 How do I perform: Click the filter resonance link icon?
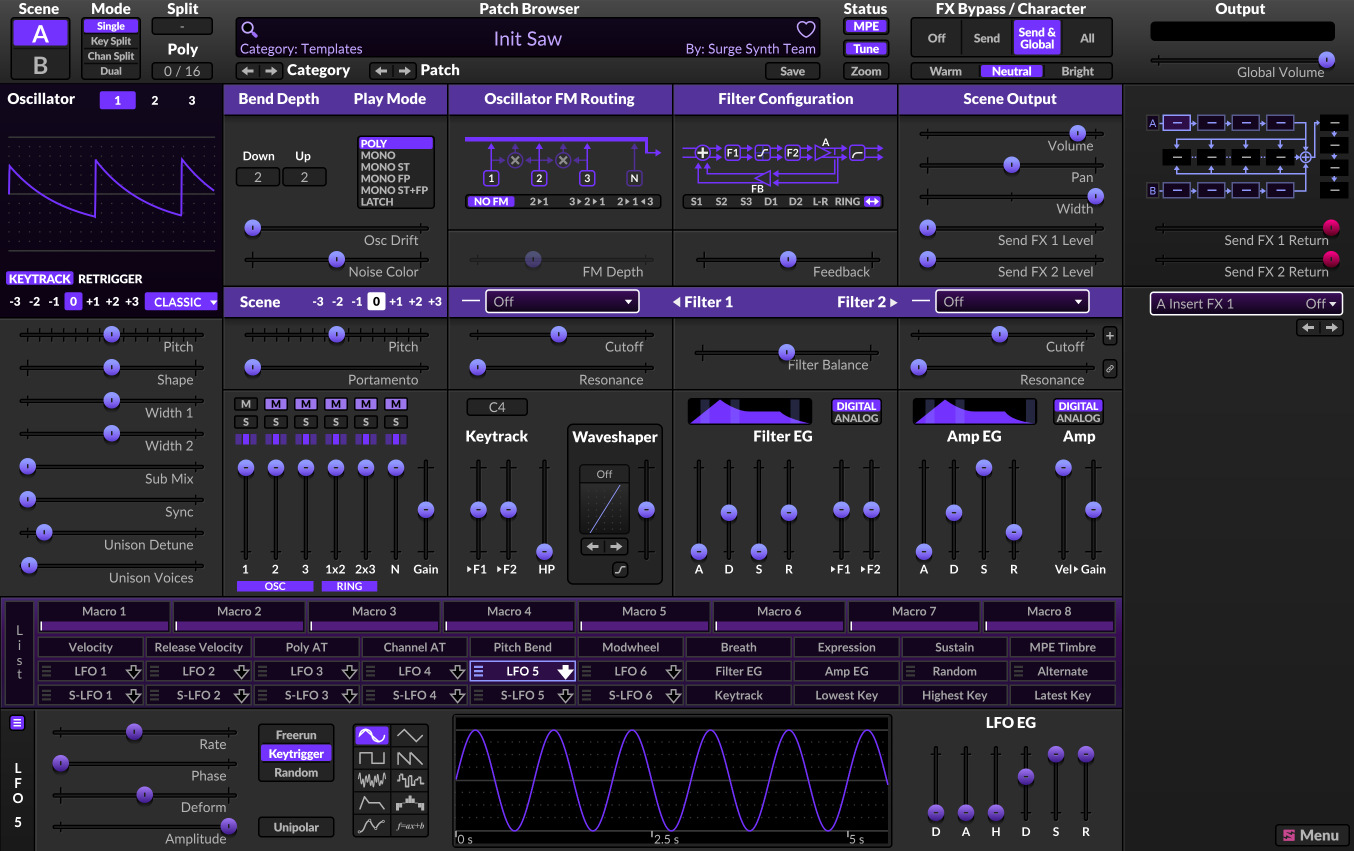[x=1110, y=369]
